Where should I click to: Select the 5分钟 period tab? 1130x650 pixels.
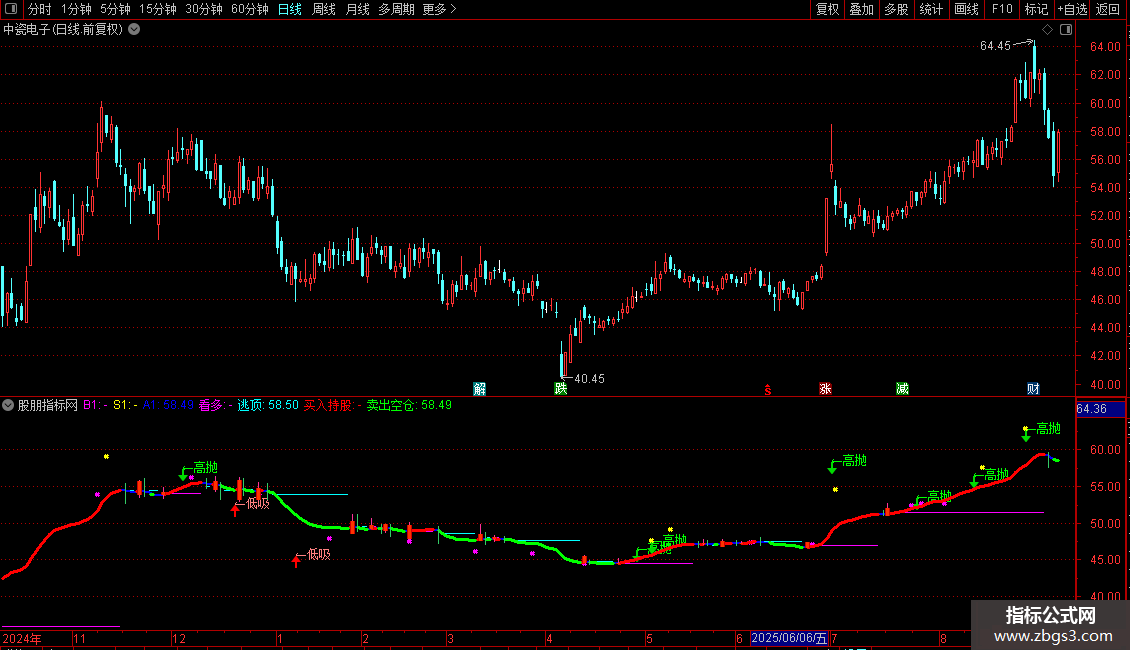[x=115, y=9]
